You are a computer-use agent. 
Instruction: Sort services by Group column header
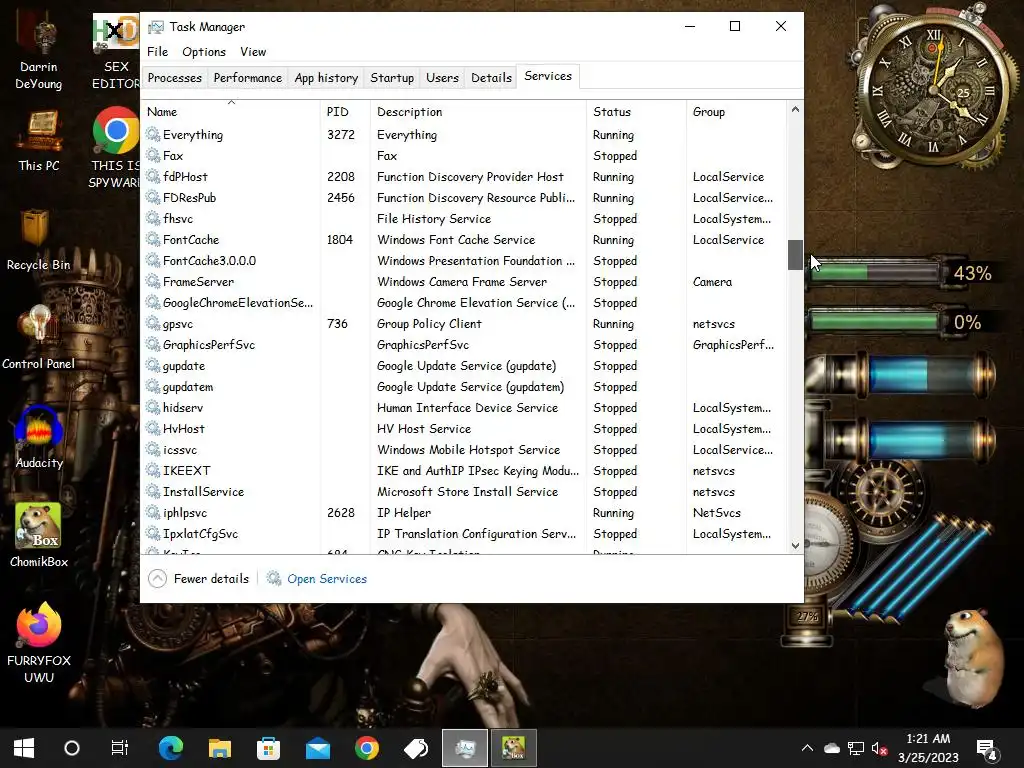[737, 112]
